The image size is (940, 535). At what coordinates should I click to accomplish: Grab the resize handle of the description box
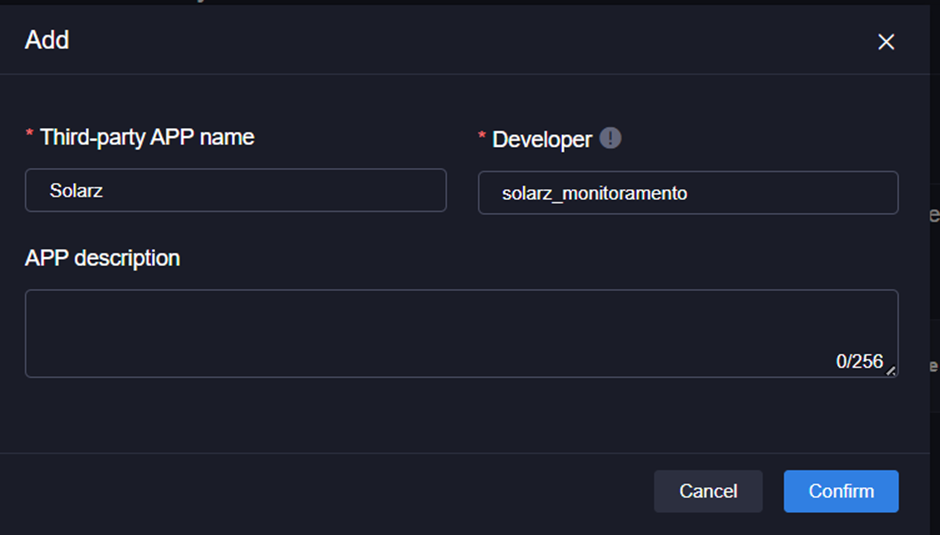pyautogui.click(x=890, y=369)
